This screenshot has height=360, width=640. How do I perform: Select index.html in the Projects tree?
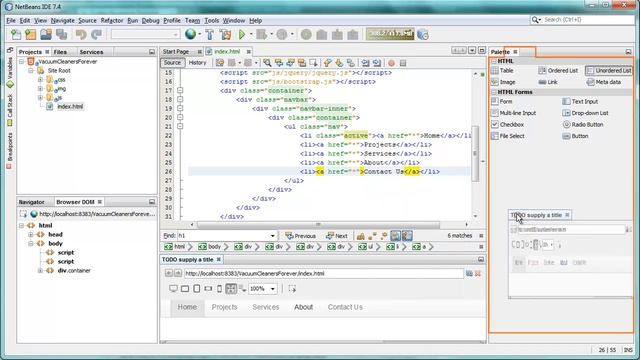coord(70,107)
